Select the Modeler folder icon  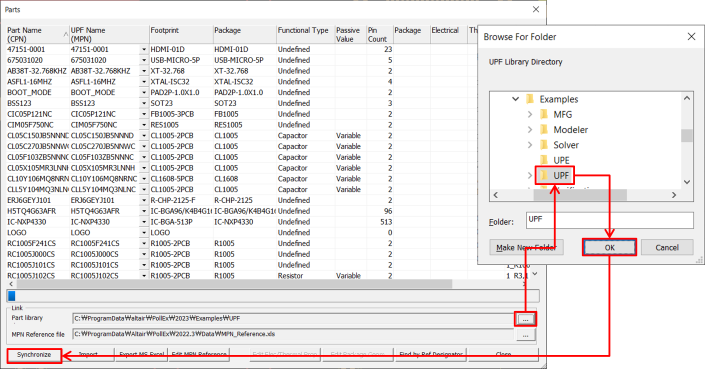click(x=544, y=129)
